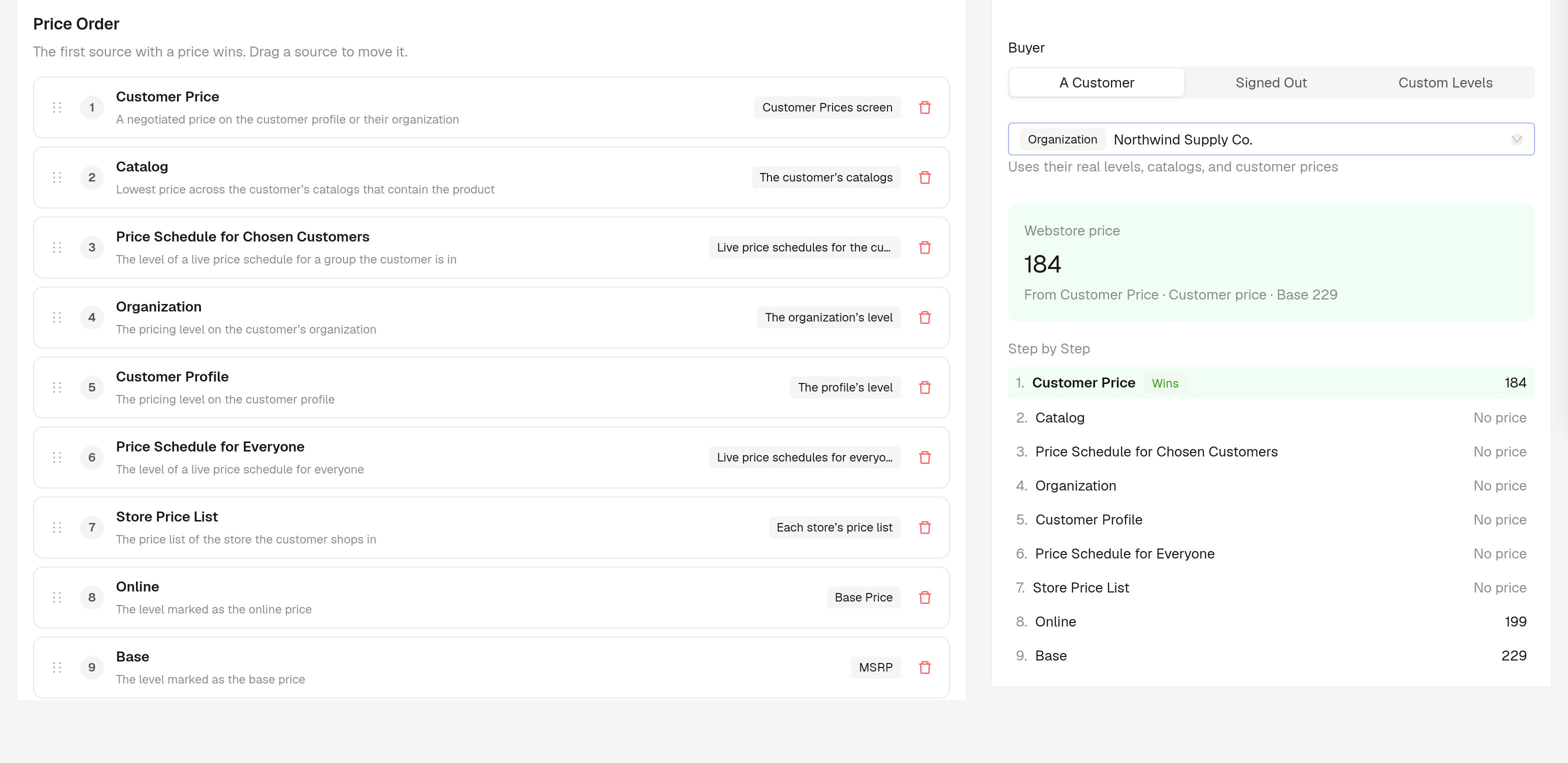The image size is (1568, 763).
Task: Remove the Store Price List source
Action: 924,527
